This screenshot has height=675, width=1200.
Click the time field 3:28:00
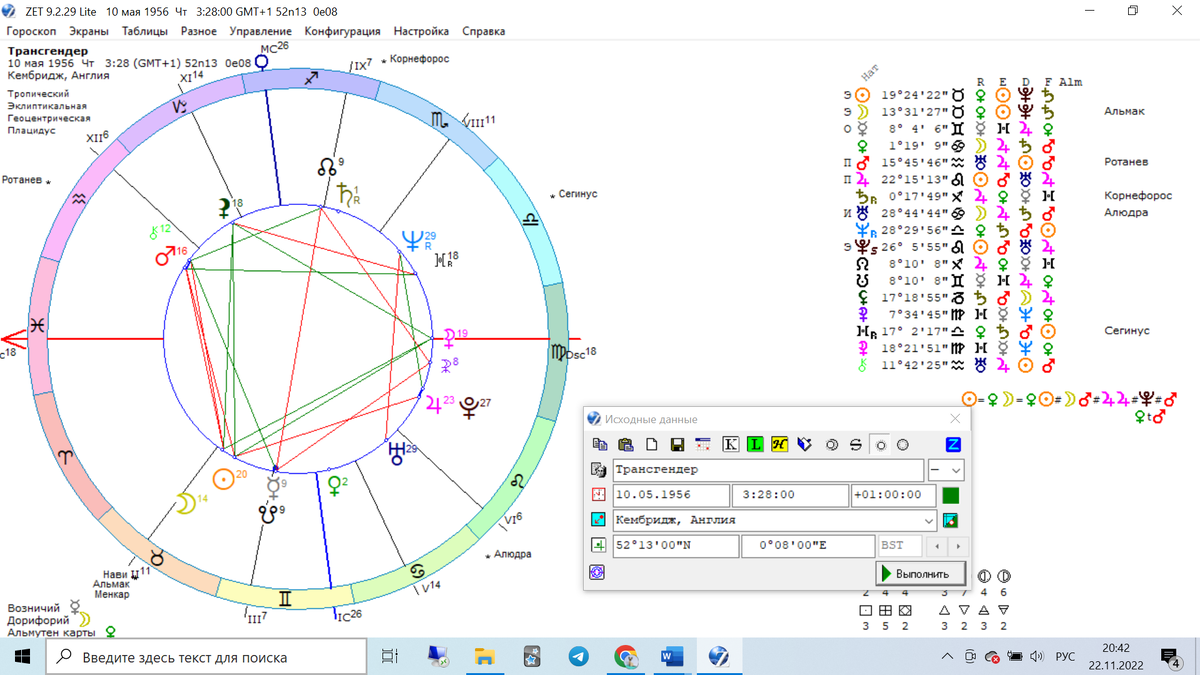click(x=790, y=495)
